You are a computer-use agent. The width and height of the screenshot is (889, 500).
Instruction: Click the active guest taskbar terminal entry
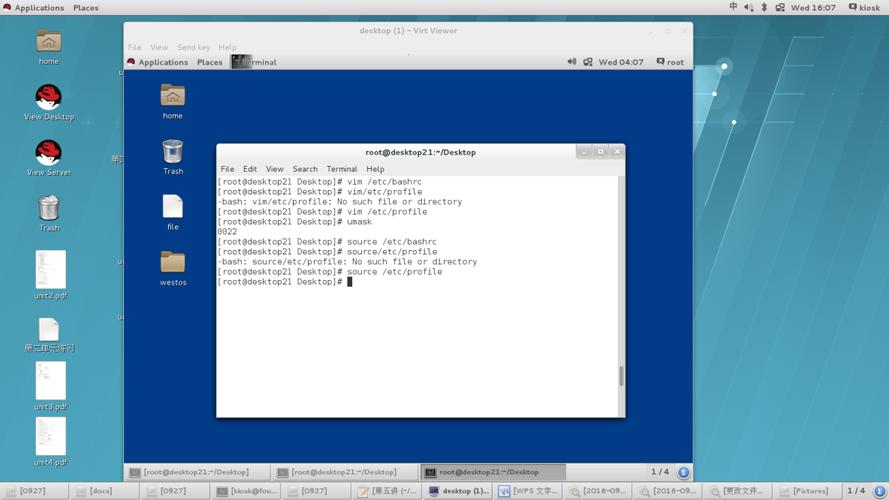pos(493,472)
